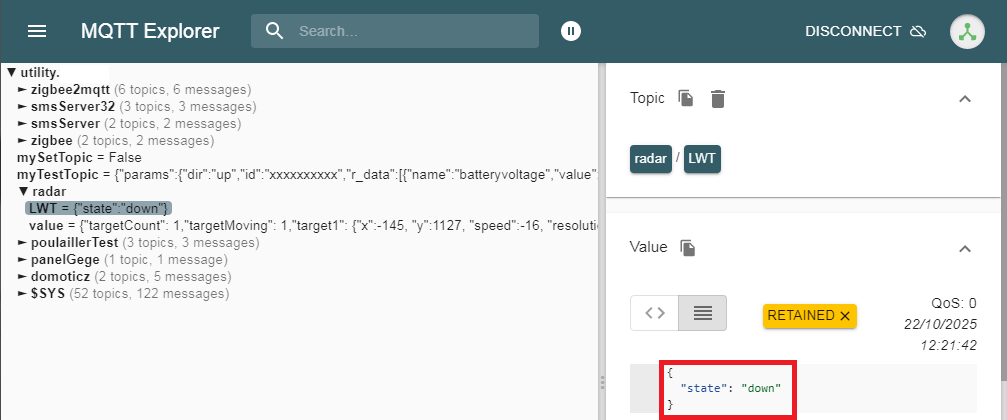The width and height of the screenshot is (1007, 420).
Task: Collapse the radar topic branch
Action: 24,191
